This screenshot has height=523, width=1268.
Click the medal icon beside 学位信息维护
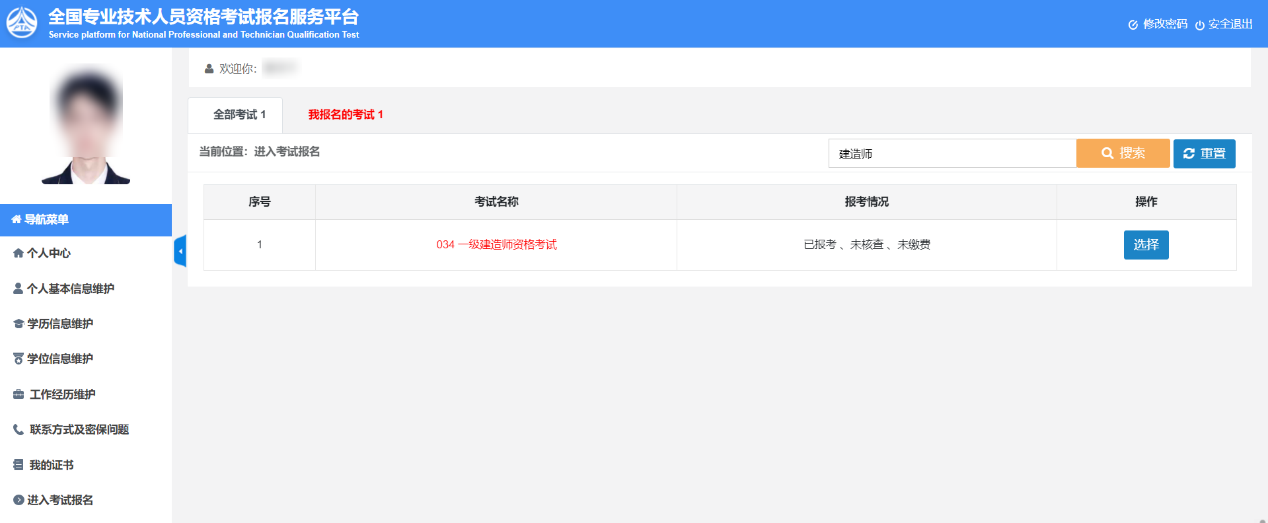[18, 359]
